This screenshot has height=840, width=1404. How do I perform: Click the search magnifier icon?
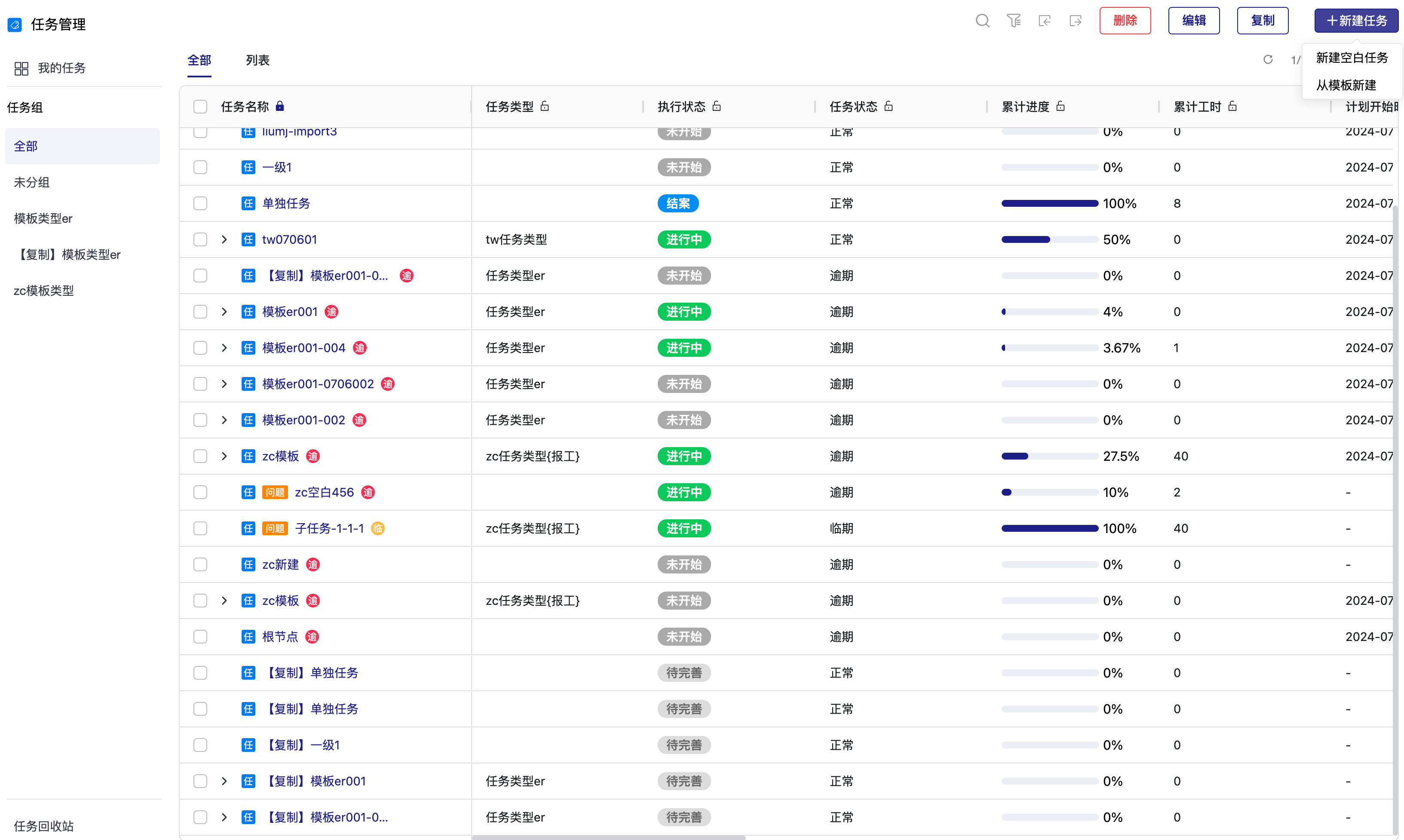coord(982,21)
